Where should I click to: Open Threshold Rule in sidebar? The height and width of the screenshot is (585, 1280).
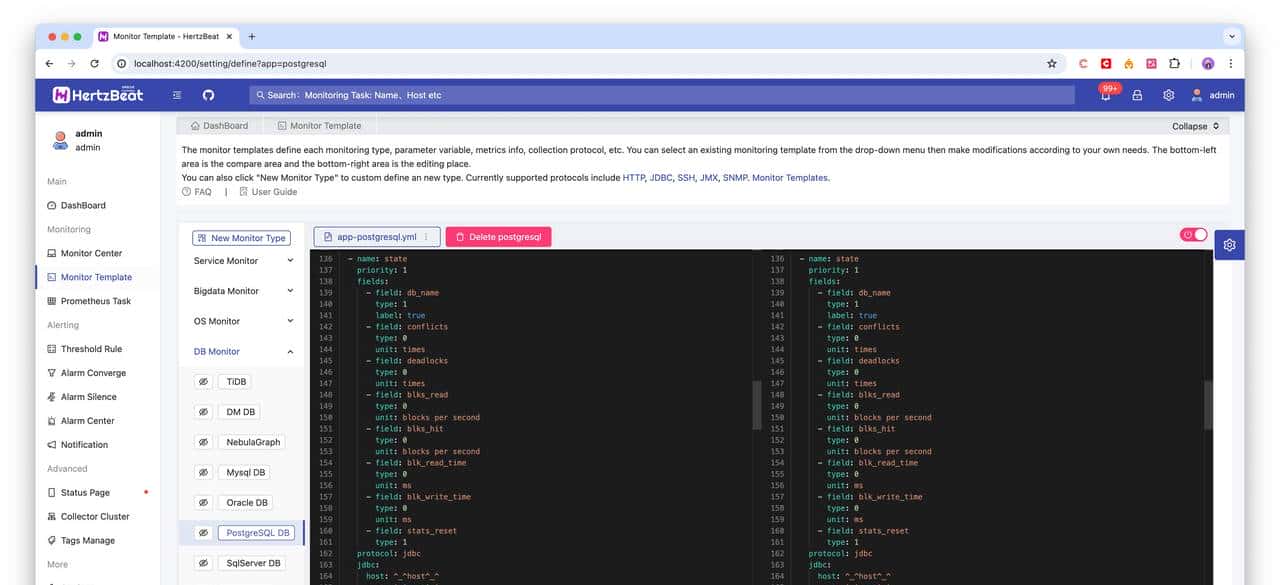click(91, 349)
